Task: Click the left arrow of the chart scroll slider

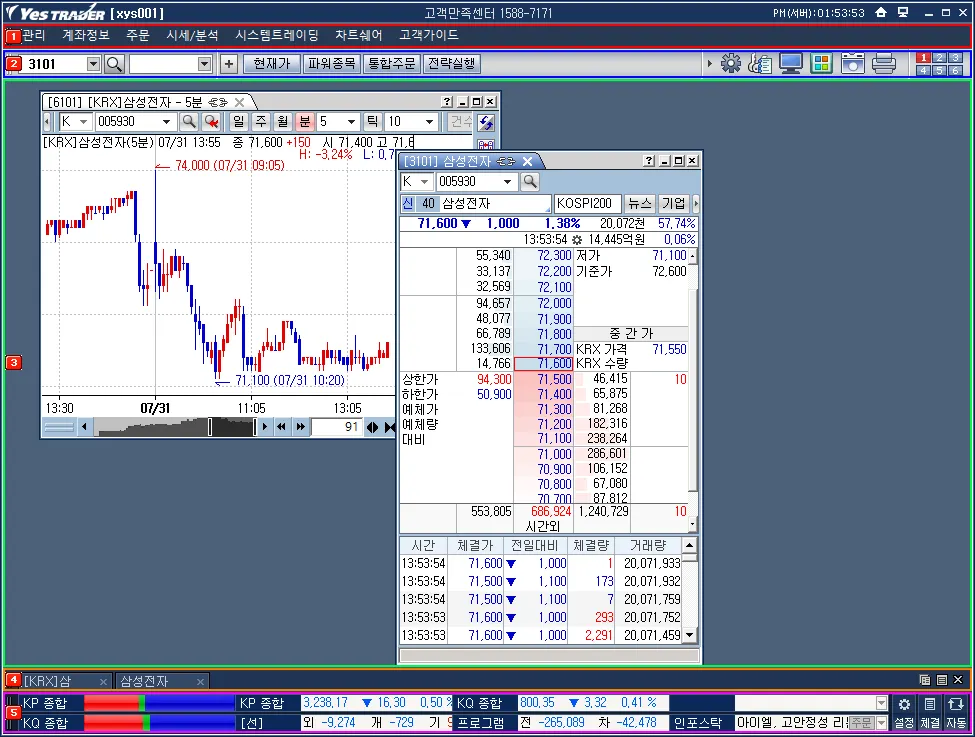Action: (x=85, y=427)
